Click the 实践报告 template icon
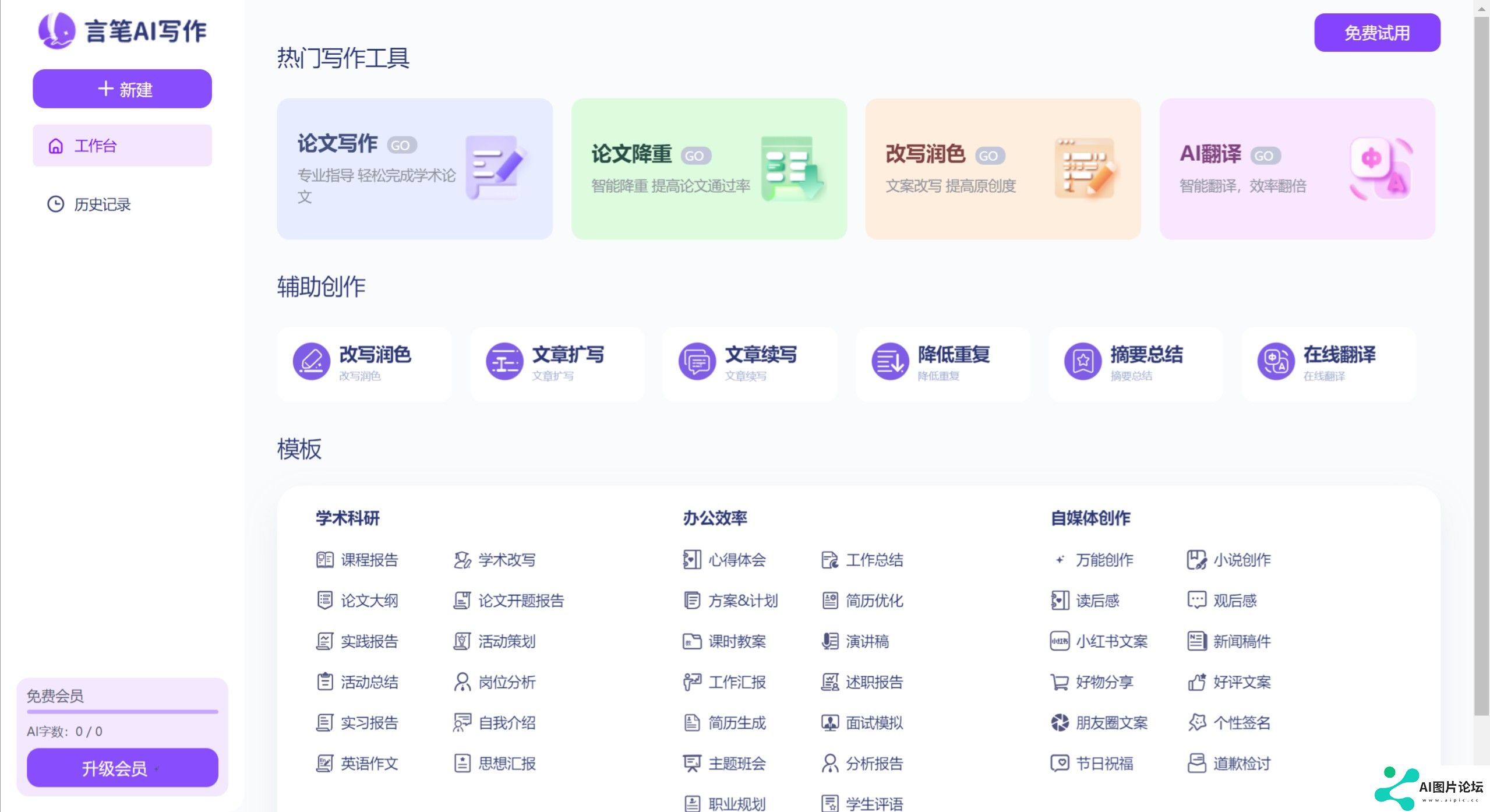 (x=324, y=641)
